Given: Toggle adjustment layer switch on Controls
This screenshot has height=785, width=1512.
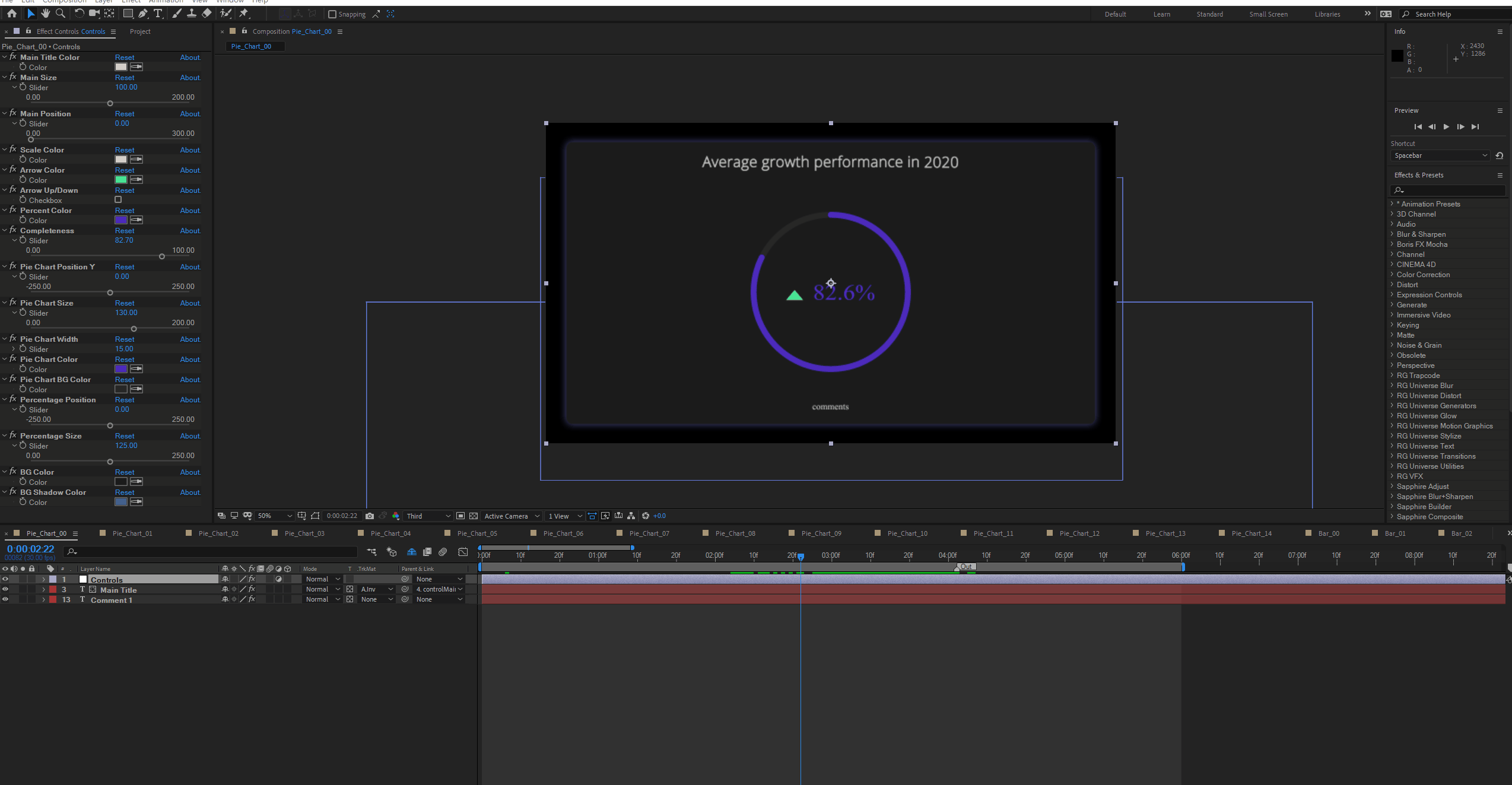Looking at the screenshot, I should pyautogui.click(x=278, y=579).
